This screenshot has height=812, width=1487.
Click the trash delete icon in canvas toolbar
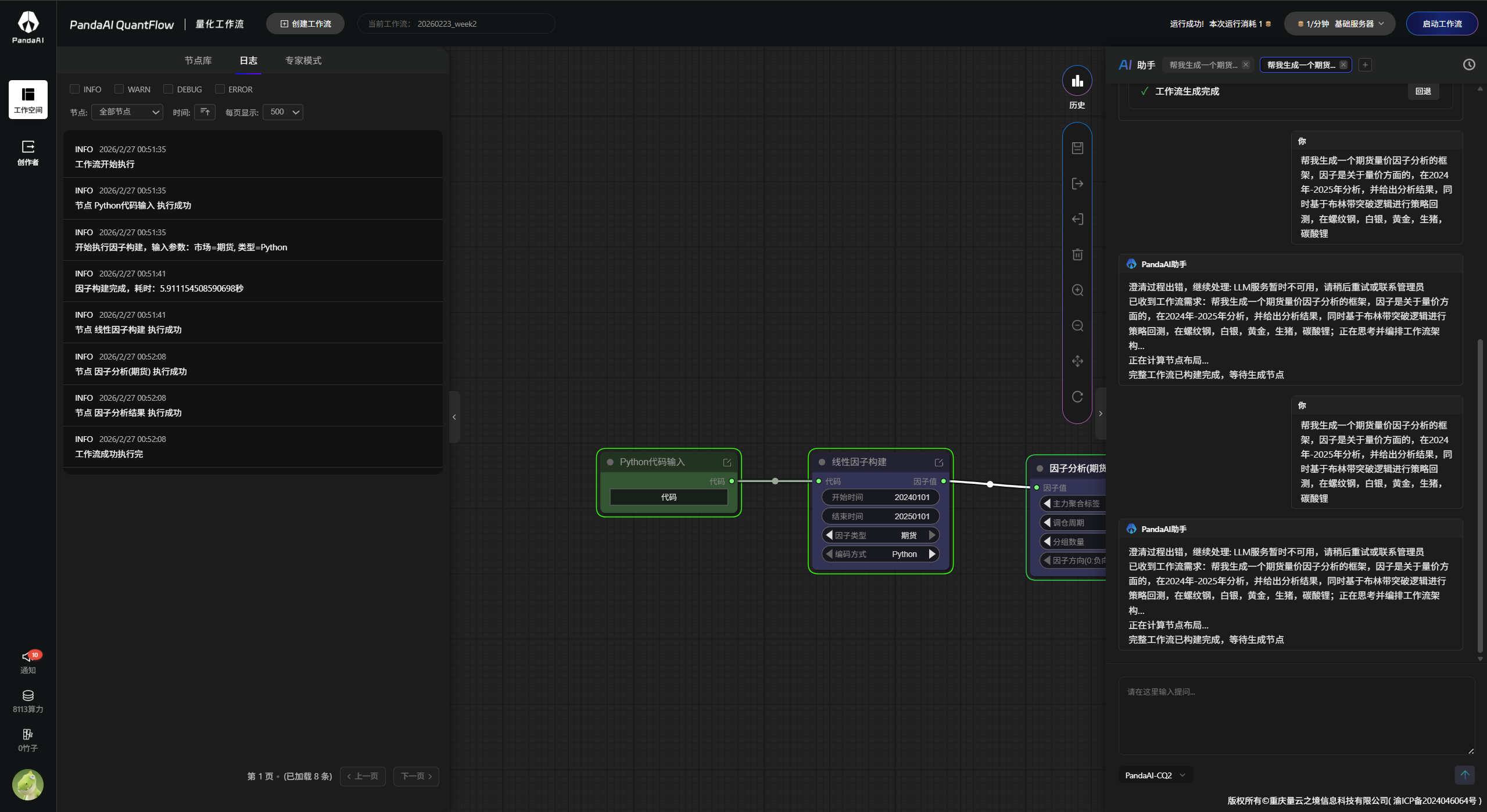point(1077,254)
